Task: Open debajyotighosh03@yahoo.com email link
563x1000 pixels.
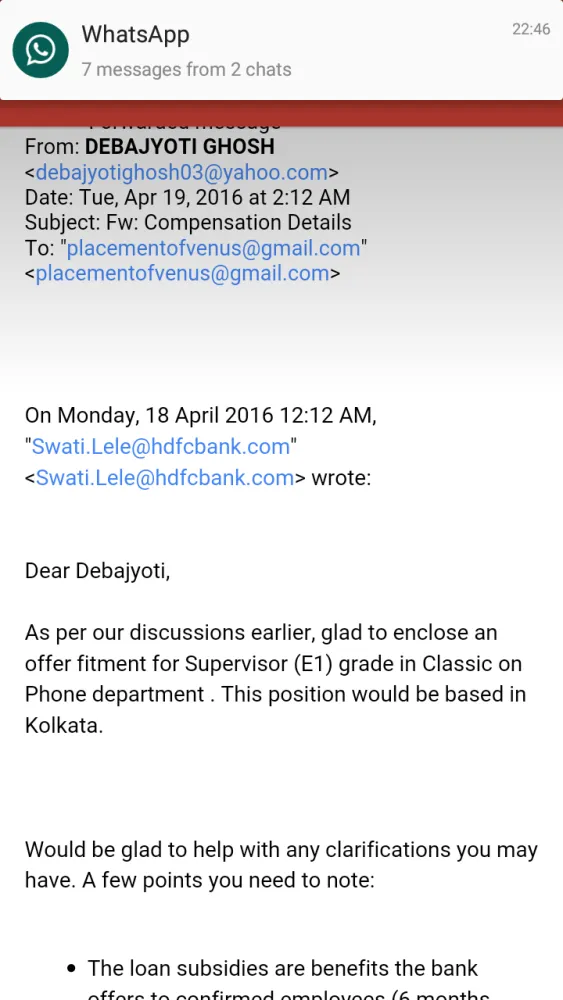Action: [182, 172]
